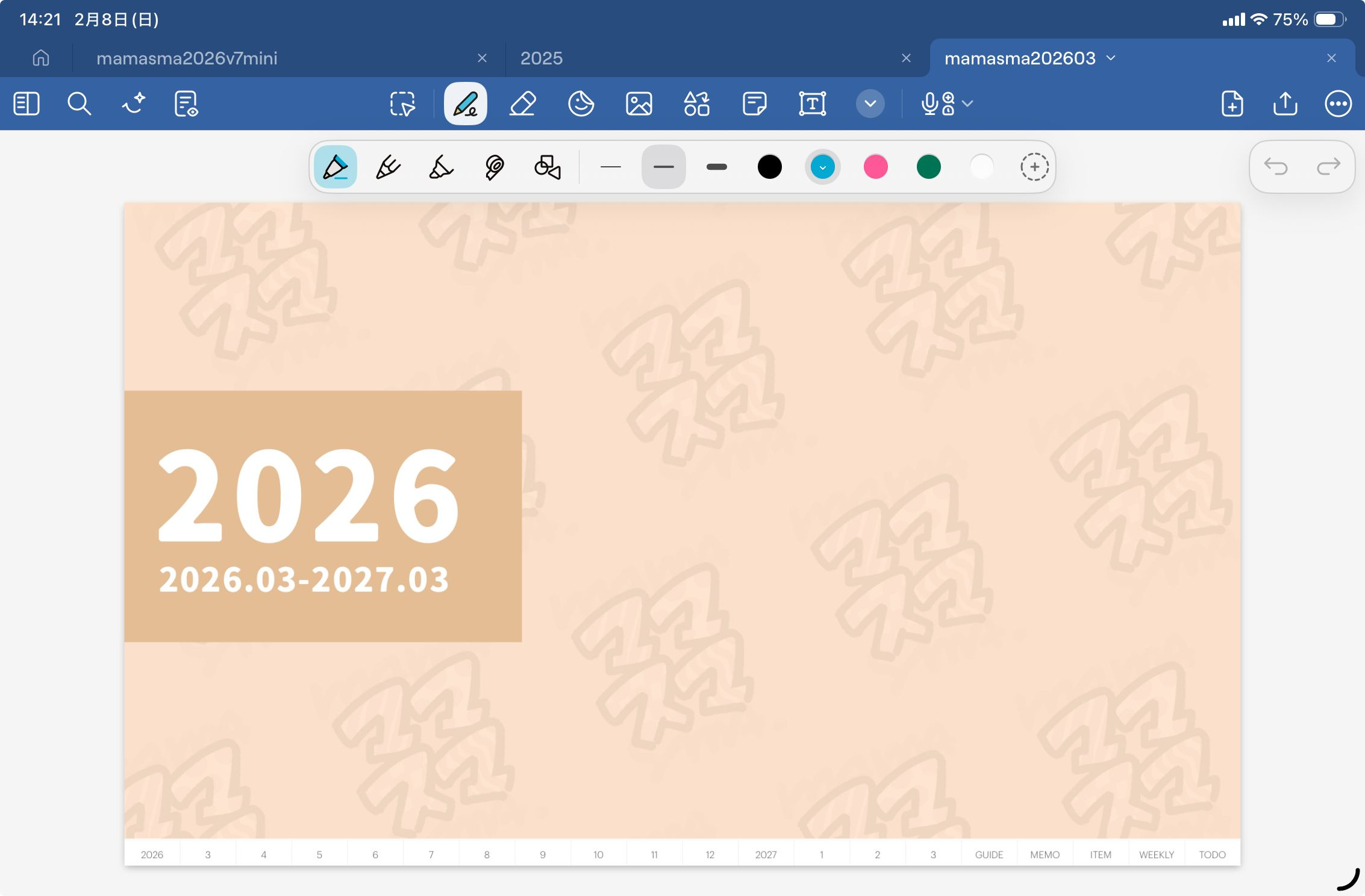Open the sticky note tool
The height and width of the screenshot is (896, 1365).
tap(754, 104)
